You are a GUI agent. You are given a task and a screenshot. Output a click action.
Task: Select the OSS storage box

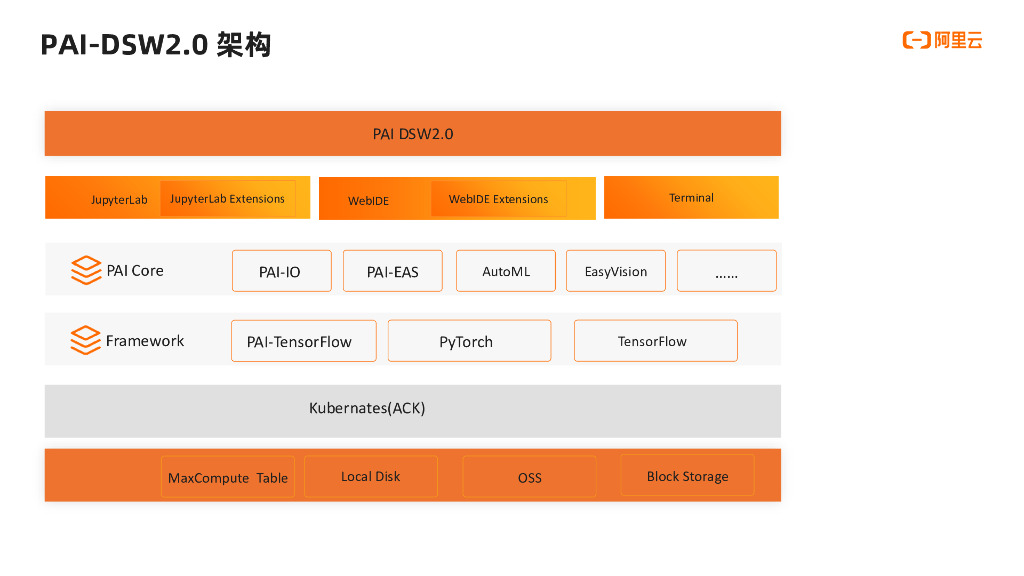tap(530, 477)
